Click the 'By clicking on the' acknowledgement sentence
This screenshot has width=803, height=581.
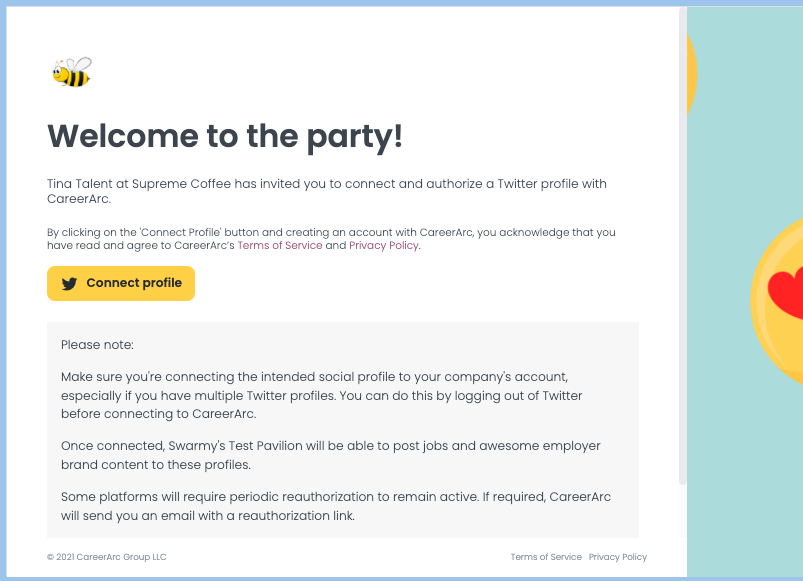[331, 239]
